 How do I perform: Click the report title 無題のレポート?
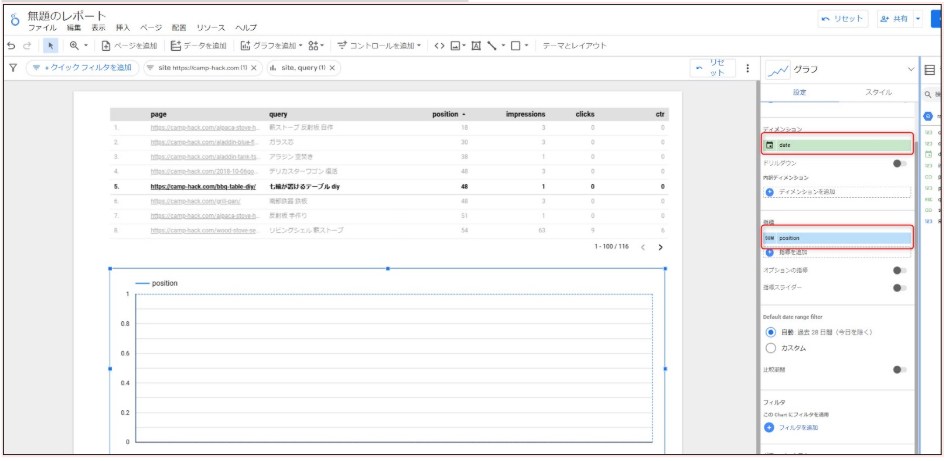click(67, 15)
